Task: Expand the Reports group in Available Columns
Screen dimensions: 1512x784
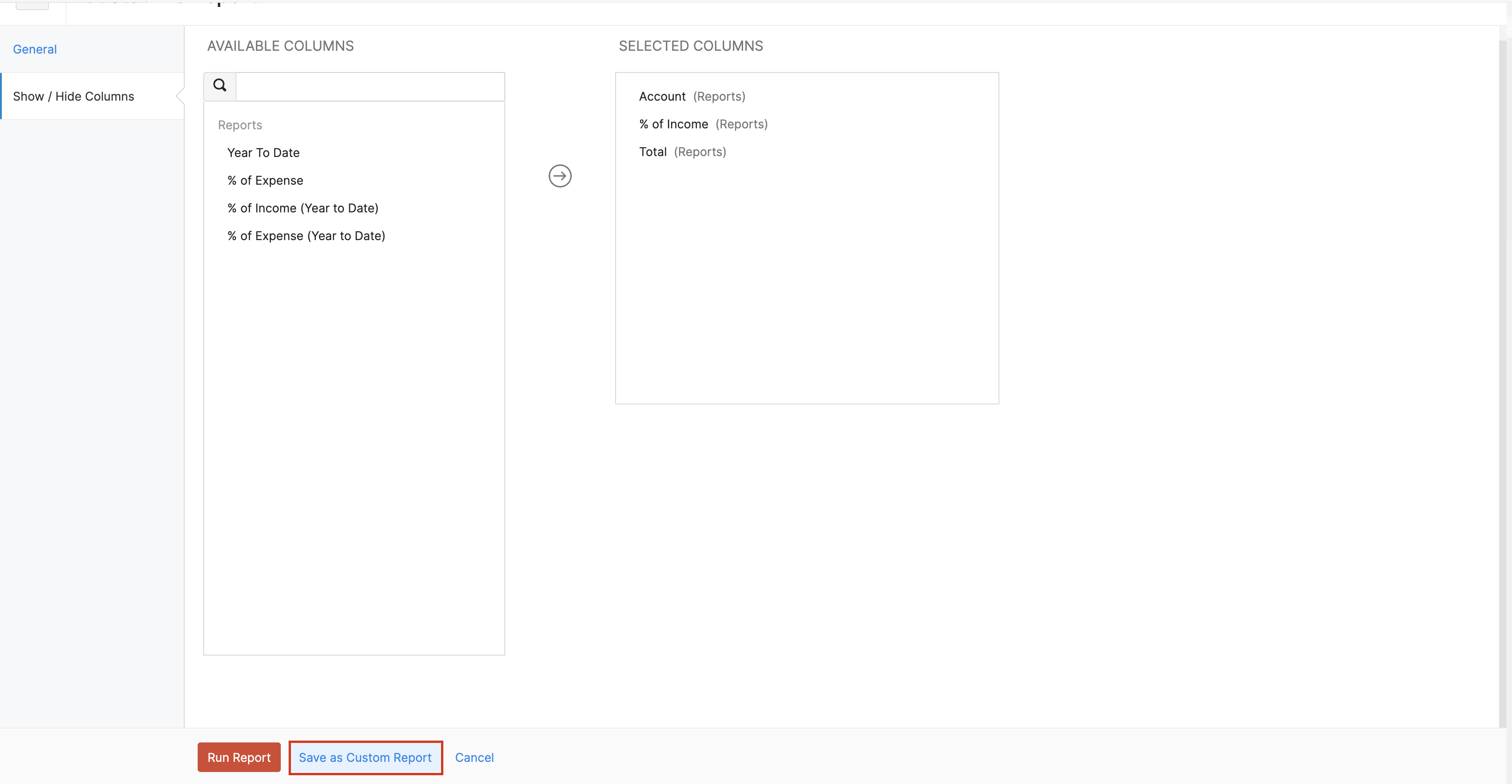Action: click(240, 125)
